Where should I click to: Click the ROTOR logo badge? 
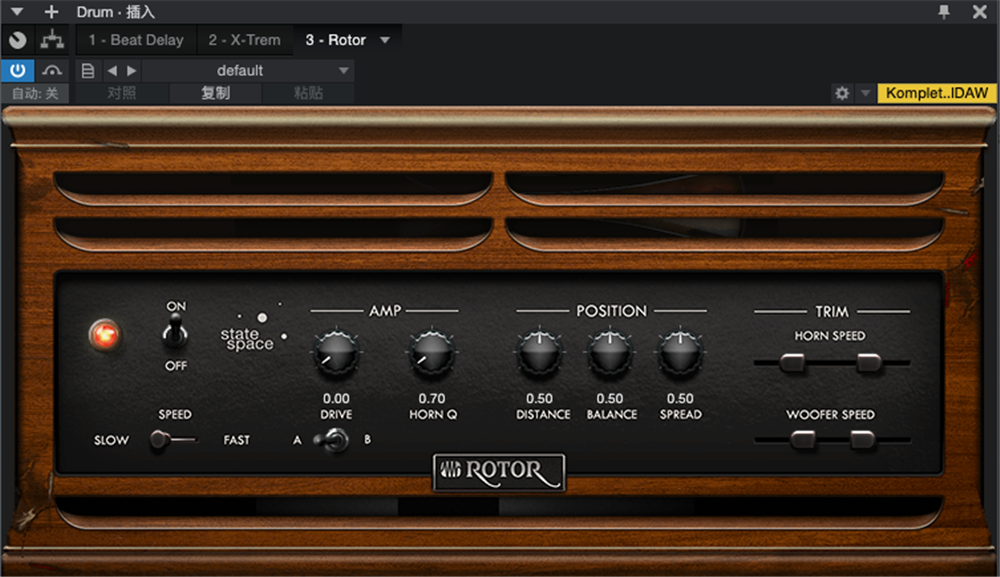[x=499, y=472]
